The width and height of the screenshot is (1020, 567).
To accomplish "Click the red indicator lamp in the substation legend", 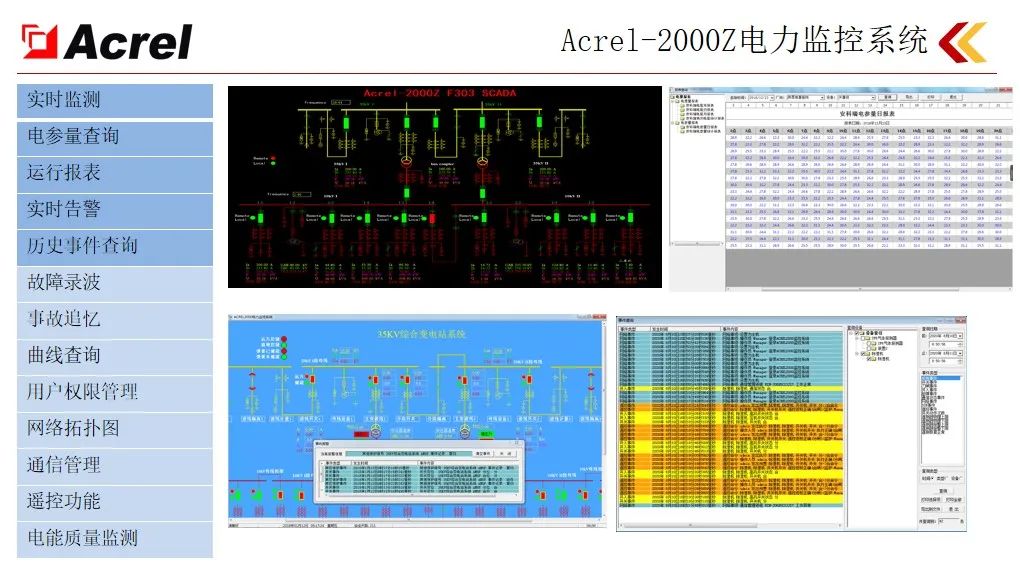I will [282, 340].
